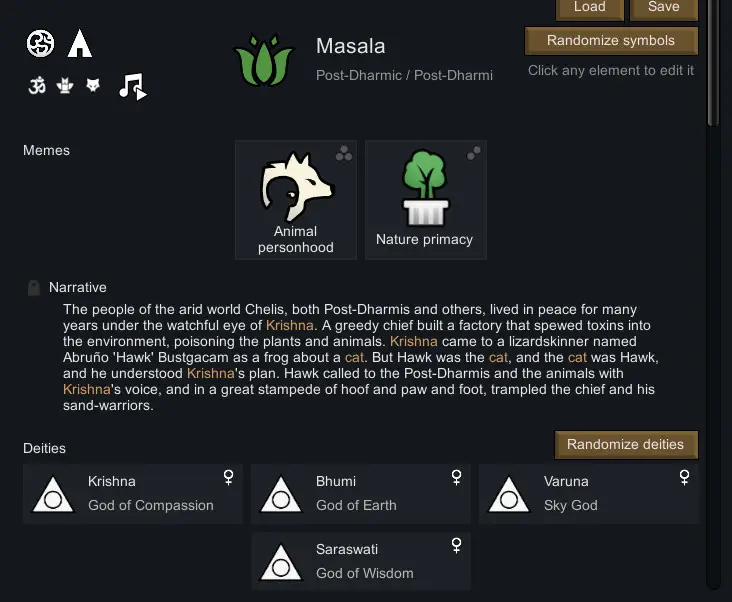Click the first Krishna link in narrative

289,325
